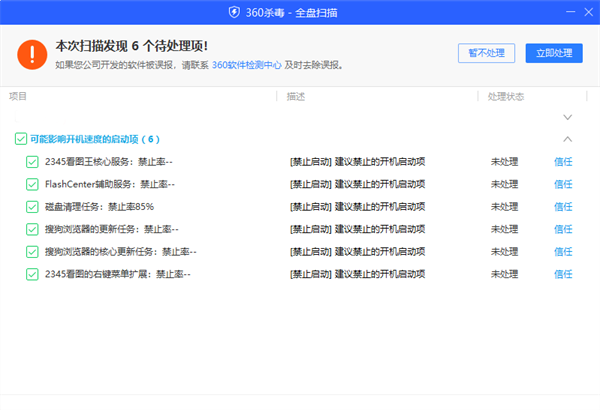Toggle 搜狗浏览器的核心更新任务 checkbox
Screen dimensions: 600x410
point(33,251)
